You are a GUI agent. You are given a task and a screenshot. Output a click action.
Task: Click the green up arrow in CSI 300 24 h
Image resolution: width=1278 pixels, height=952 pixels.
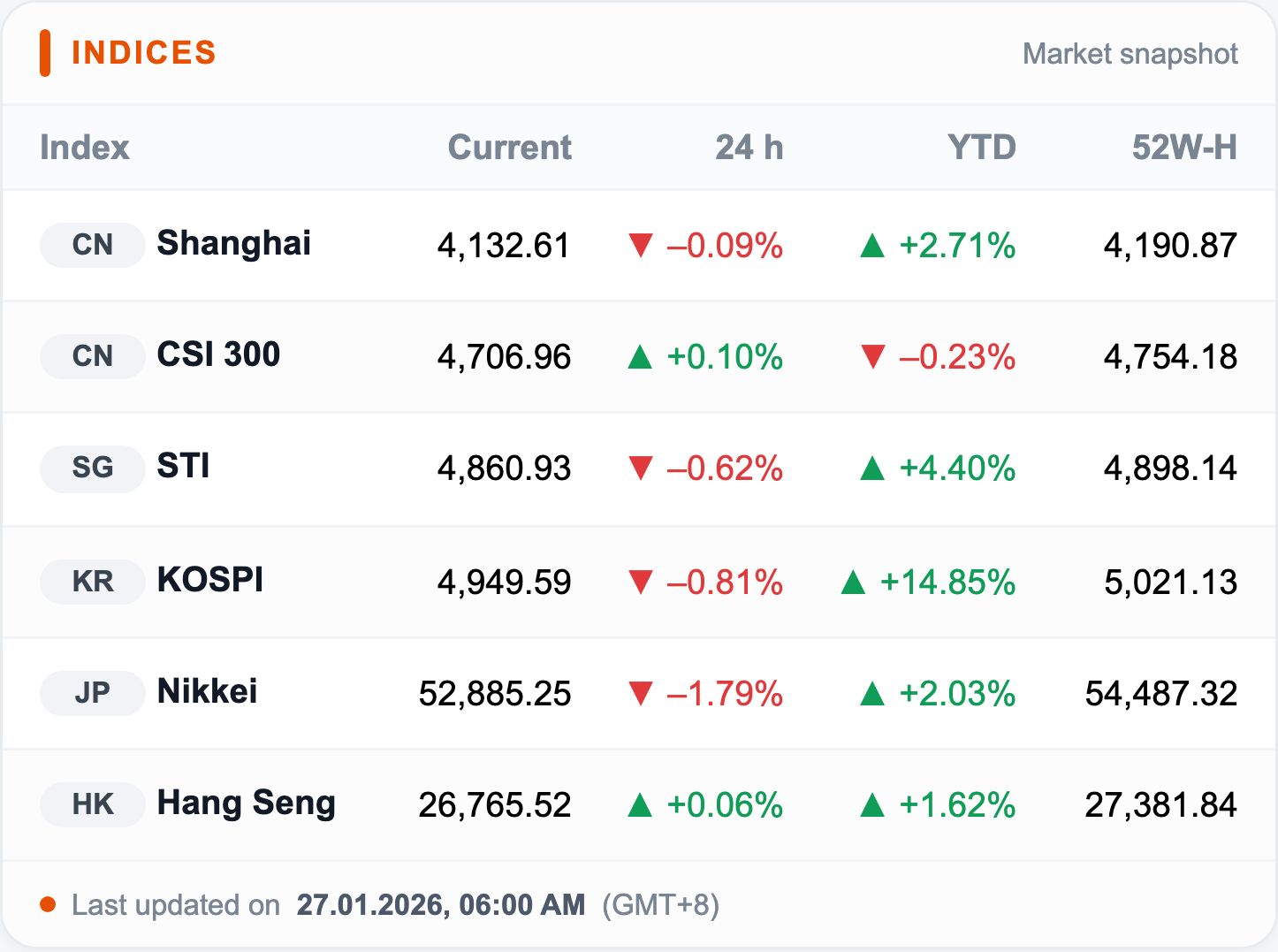pos(640,357)
